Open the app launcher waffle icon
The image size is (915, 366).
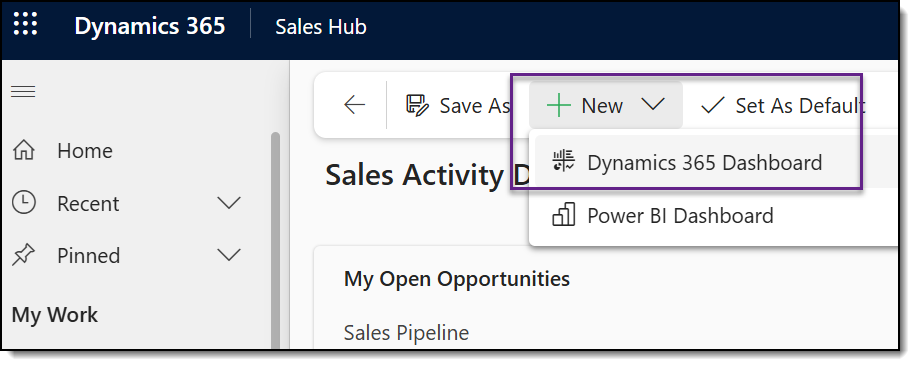[x=25, y=24]
